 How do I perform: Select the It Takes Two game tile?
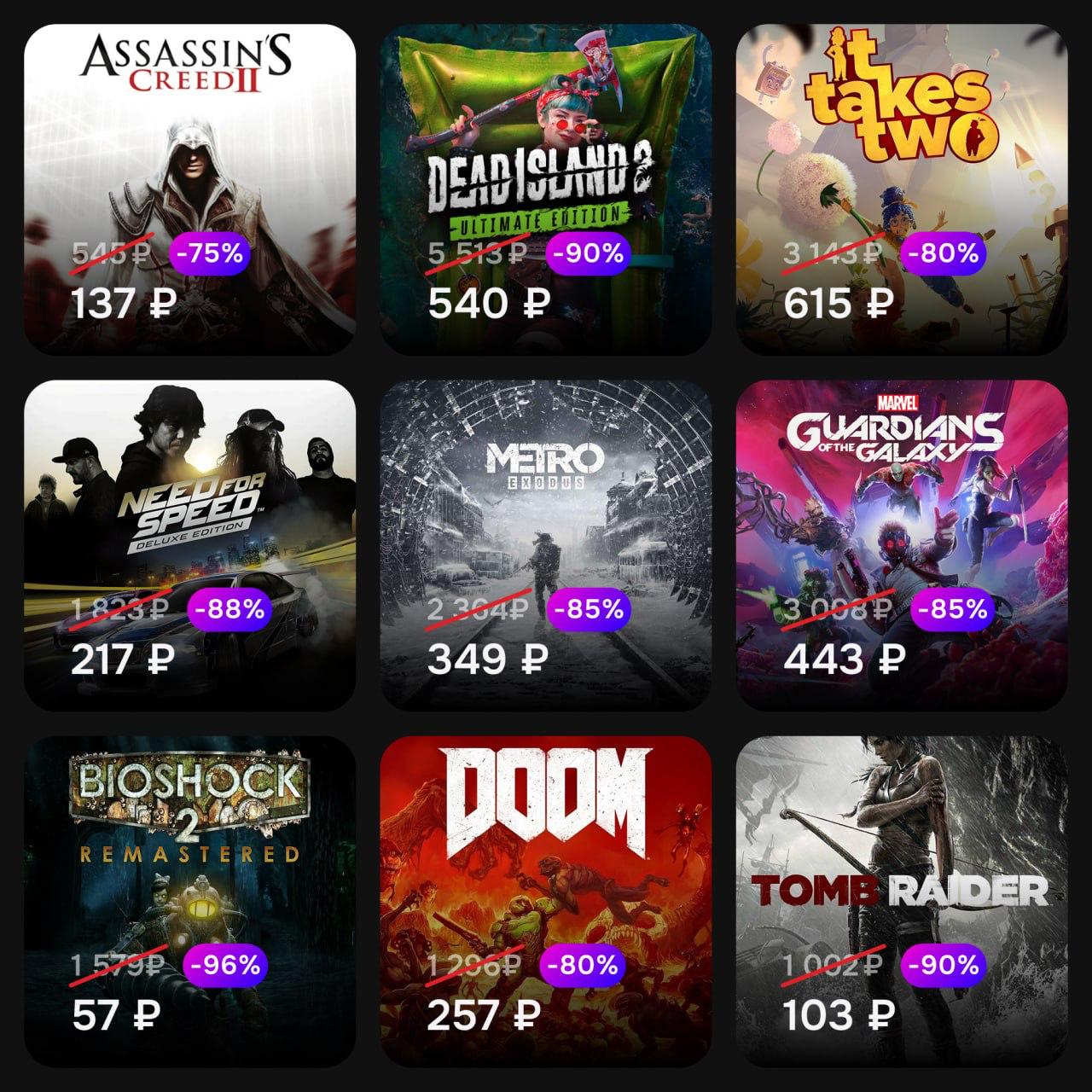[x=902, y=189]
